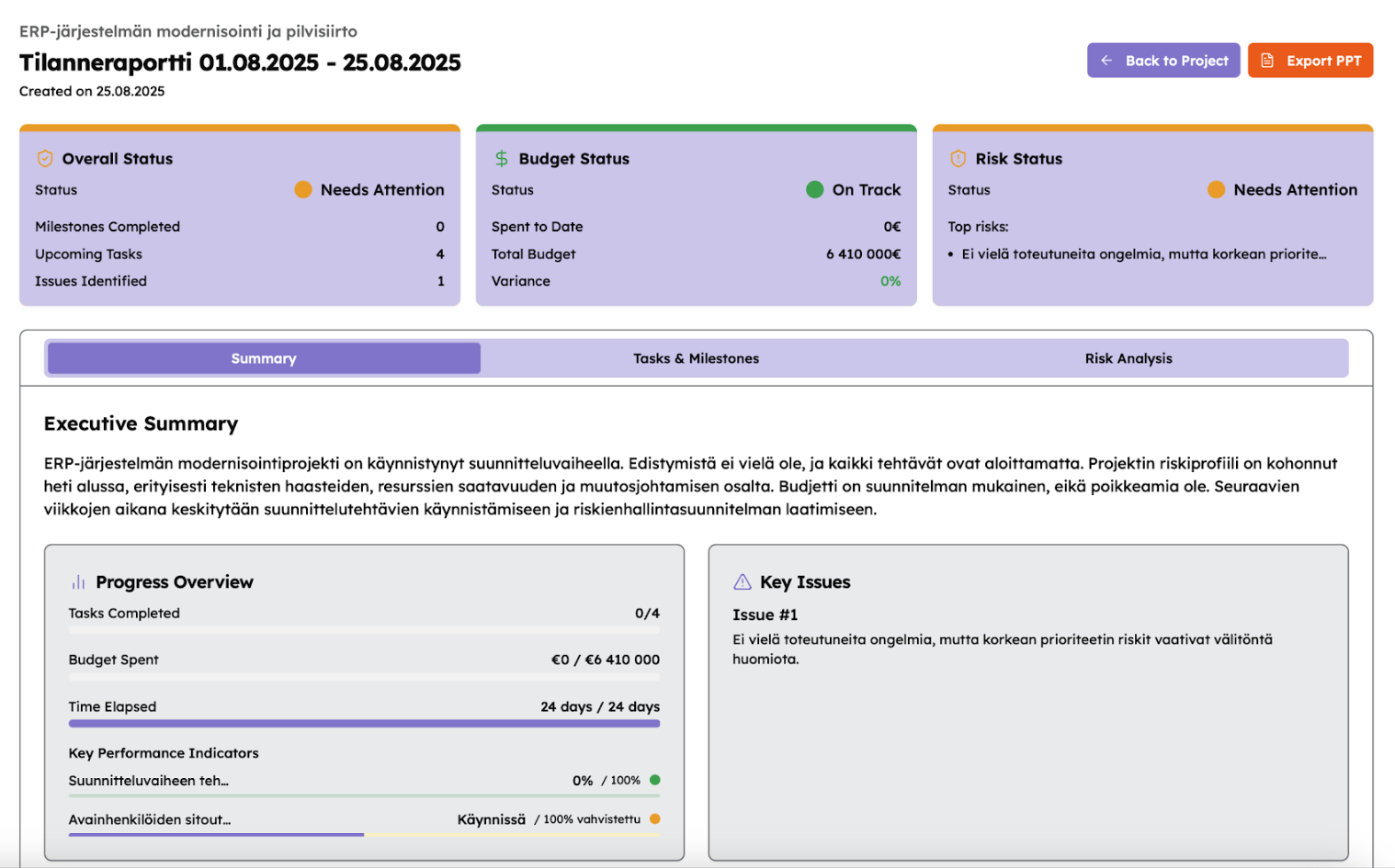Open the Tasks & Milestones tab

click(x=696, y=358)
